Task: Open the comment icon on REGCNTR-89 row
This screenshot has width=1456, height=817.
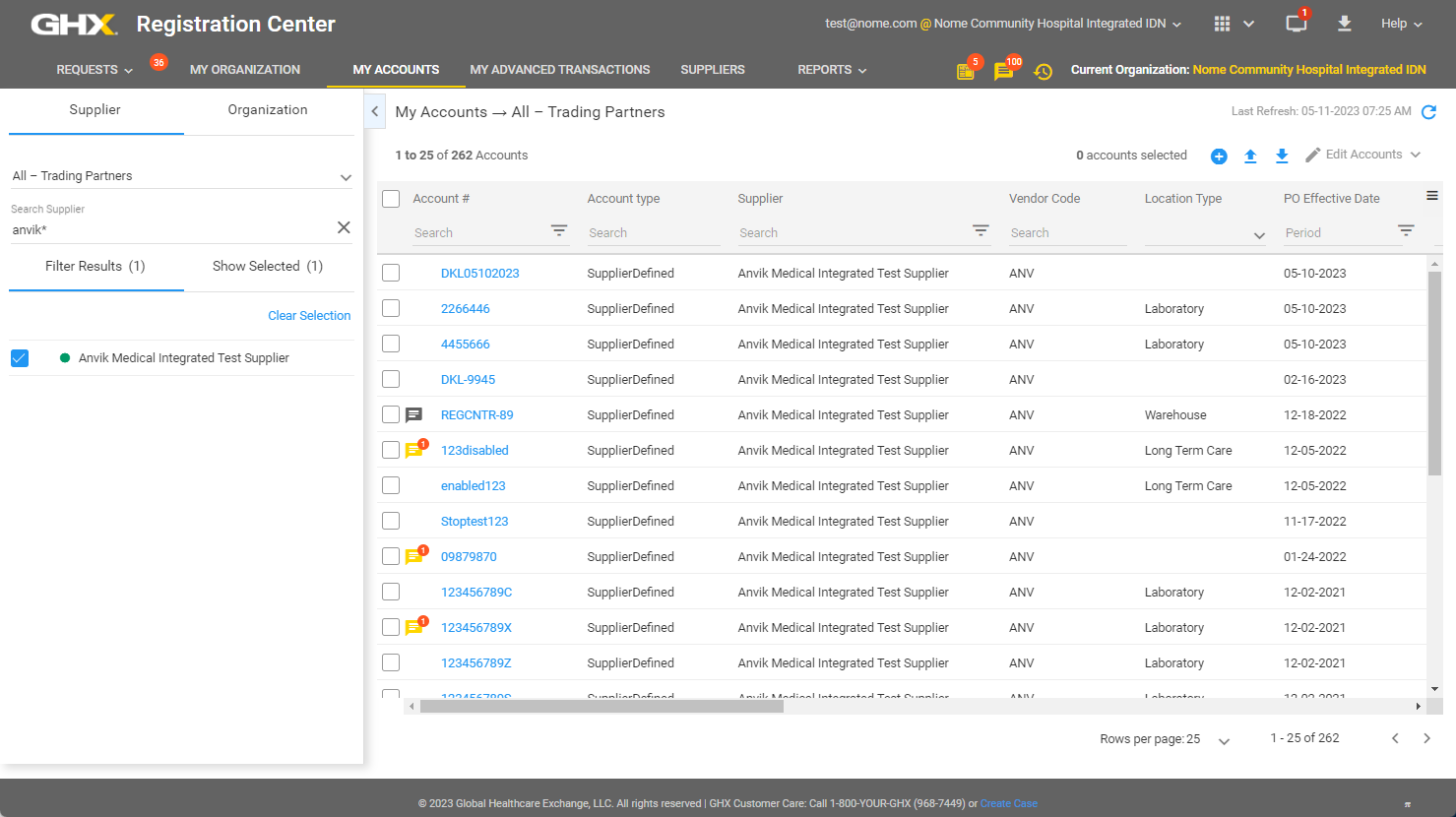Action: point(414,415)
